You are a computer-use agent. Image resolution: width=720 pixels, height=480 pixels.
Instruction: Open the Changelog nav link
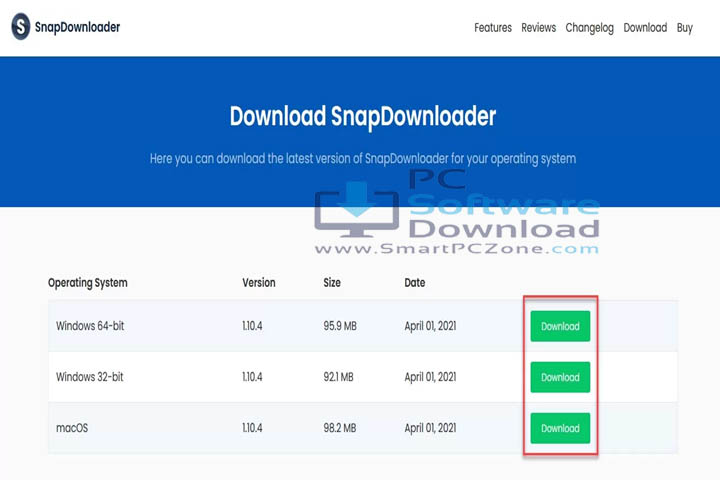point(589,28)
